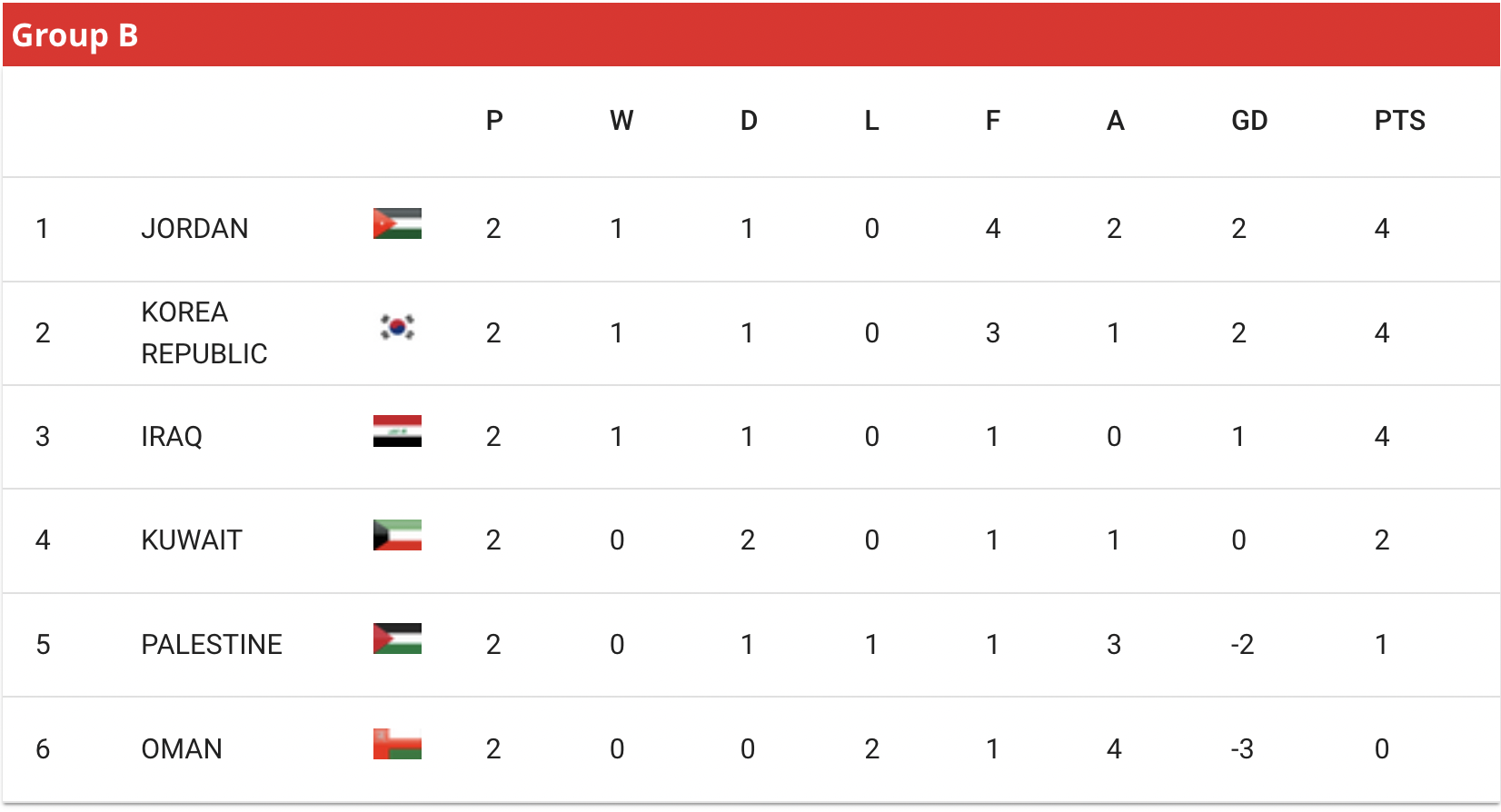The image size is (1501, 812).
Task: Click the Korea Republic flag icon
Action: tap(397, 327)
